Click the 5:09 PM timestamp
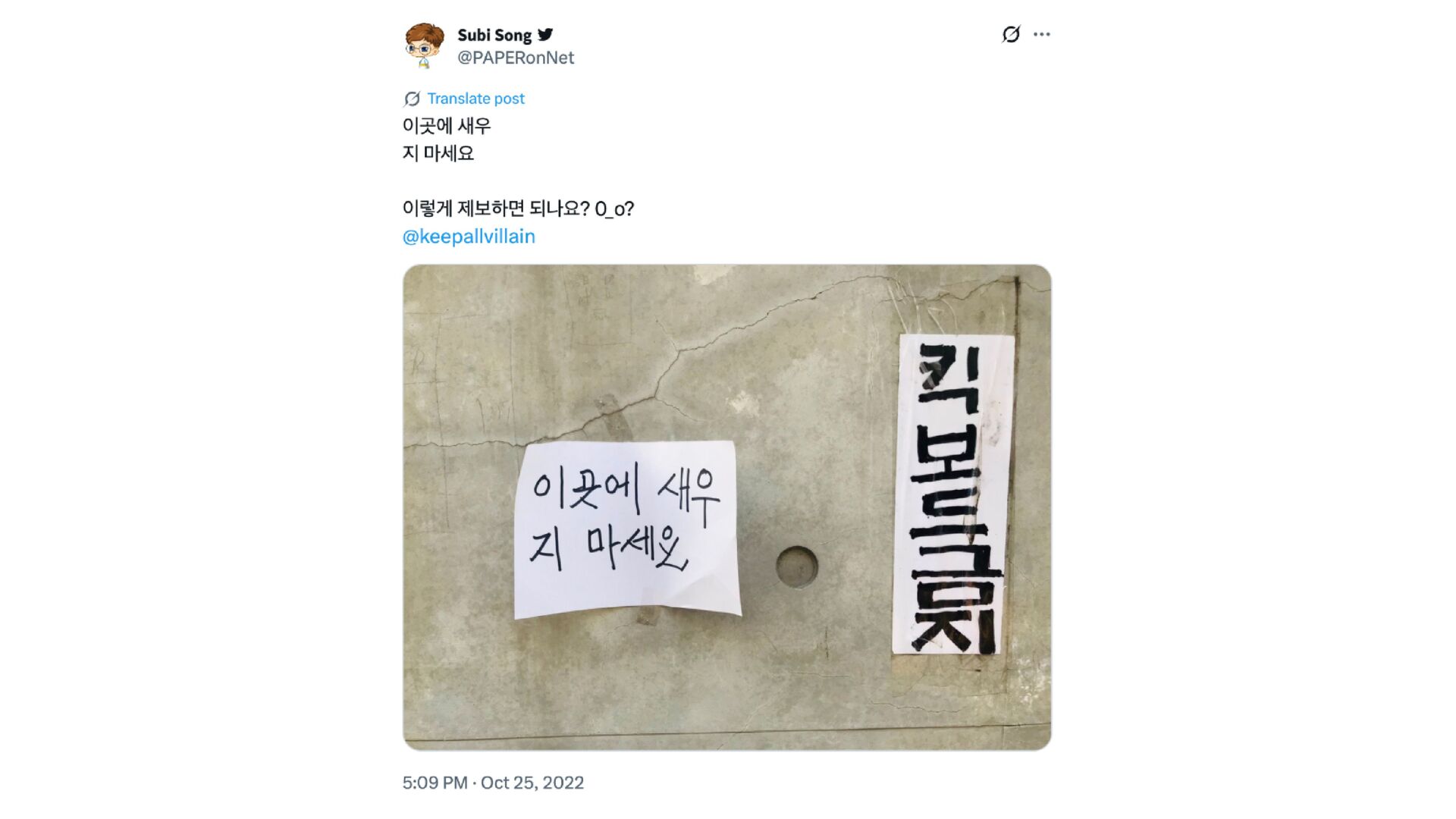Screen dimensions: 1456x819 [x=435, y=783]
